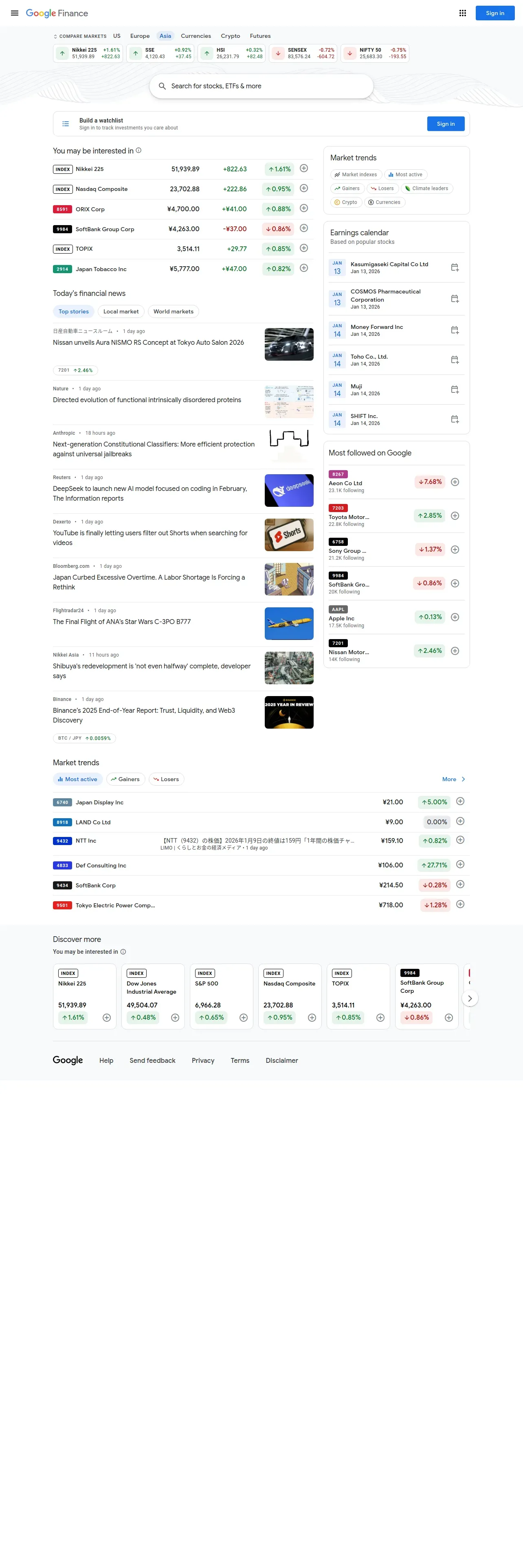Open the Disclaimer footer link
Image resolution: width=523 pixels, height=1568 pixels.
click(282, 1060)
